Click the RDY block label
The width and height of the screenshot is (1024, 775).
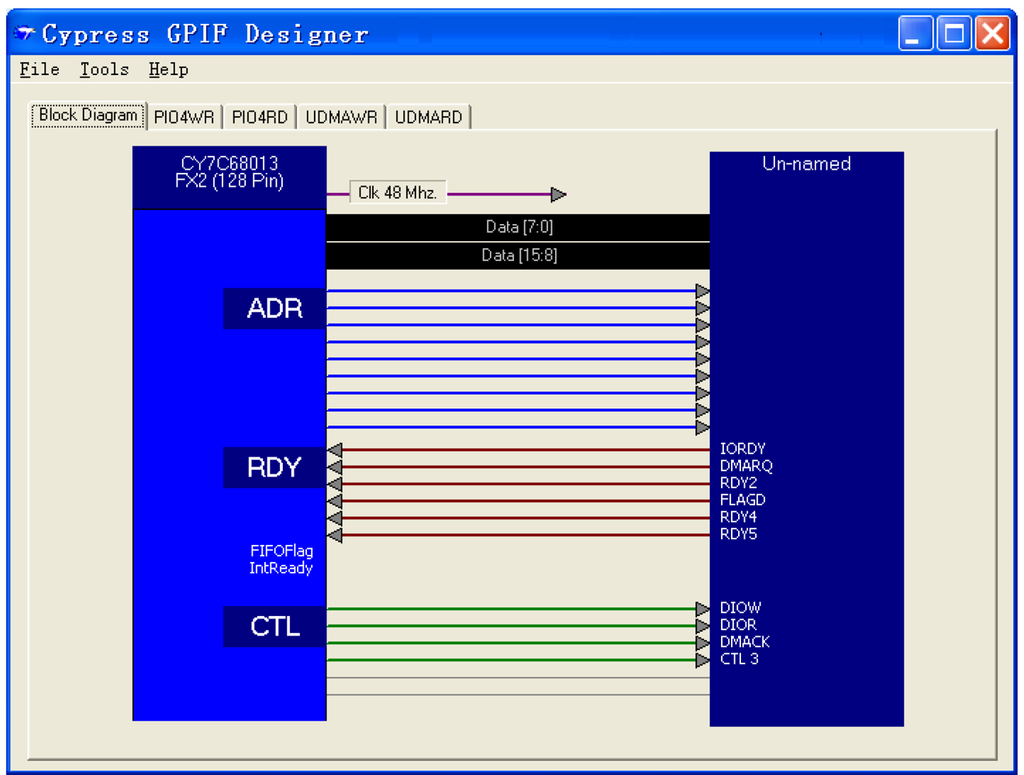pos(274,467)
